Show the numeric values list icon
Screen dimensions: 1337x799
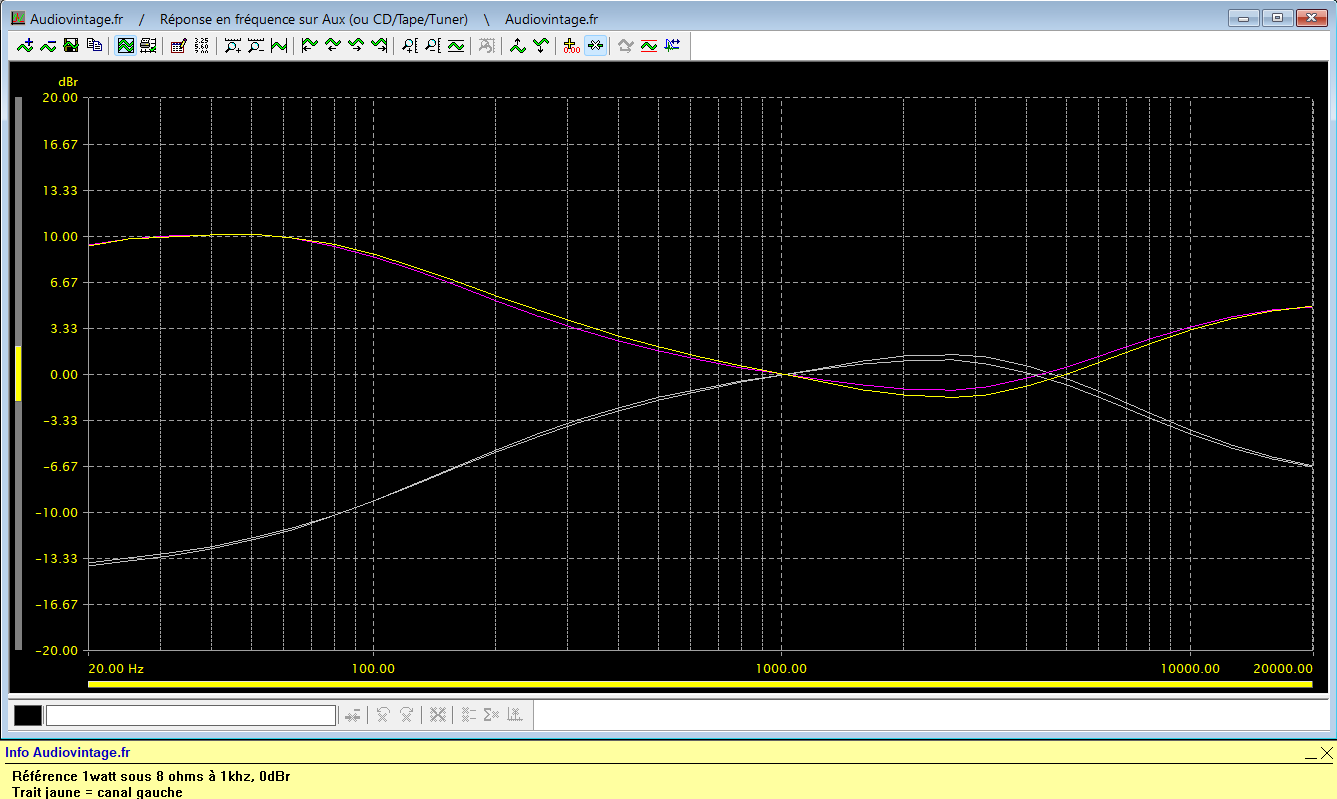click(202, 45)
